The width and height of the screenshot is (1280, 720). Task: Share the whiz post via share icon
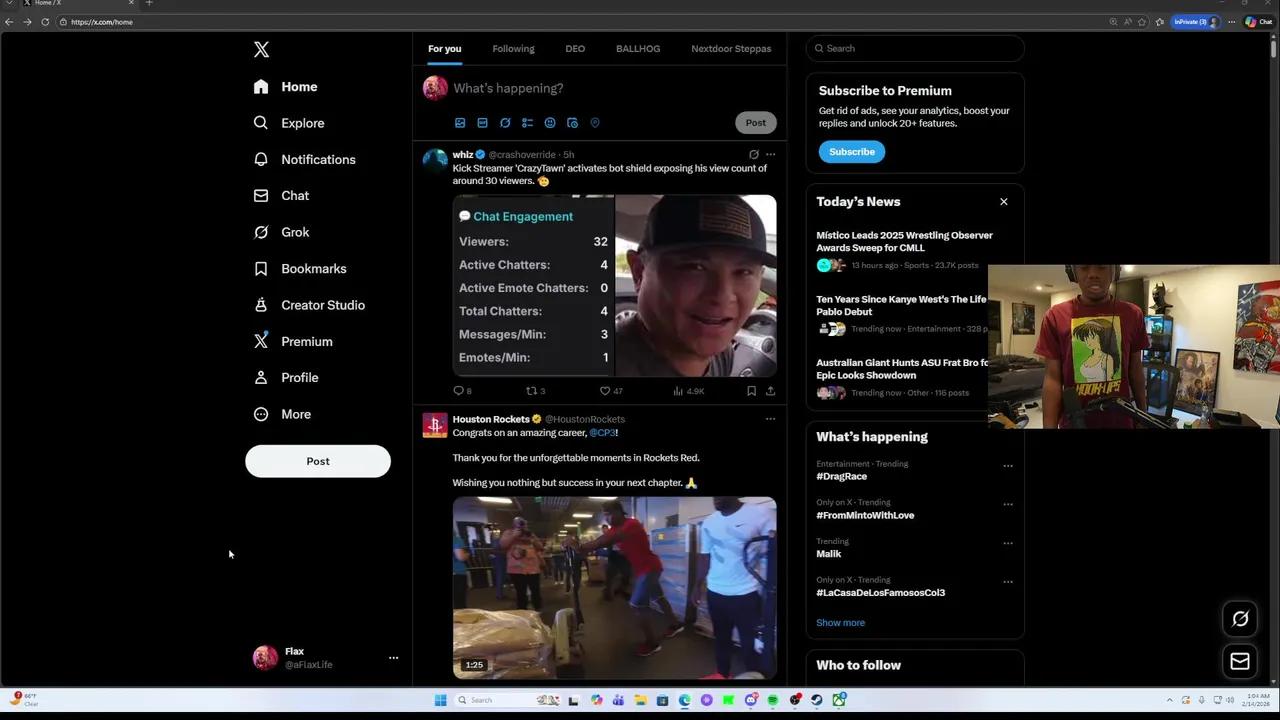pyautogui.click(x=770, y=391)
